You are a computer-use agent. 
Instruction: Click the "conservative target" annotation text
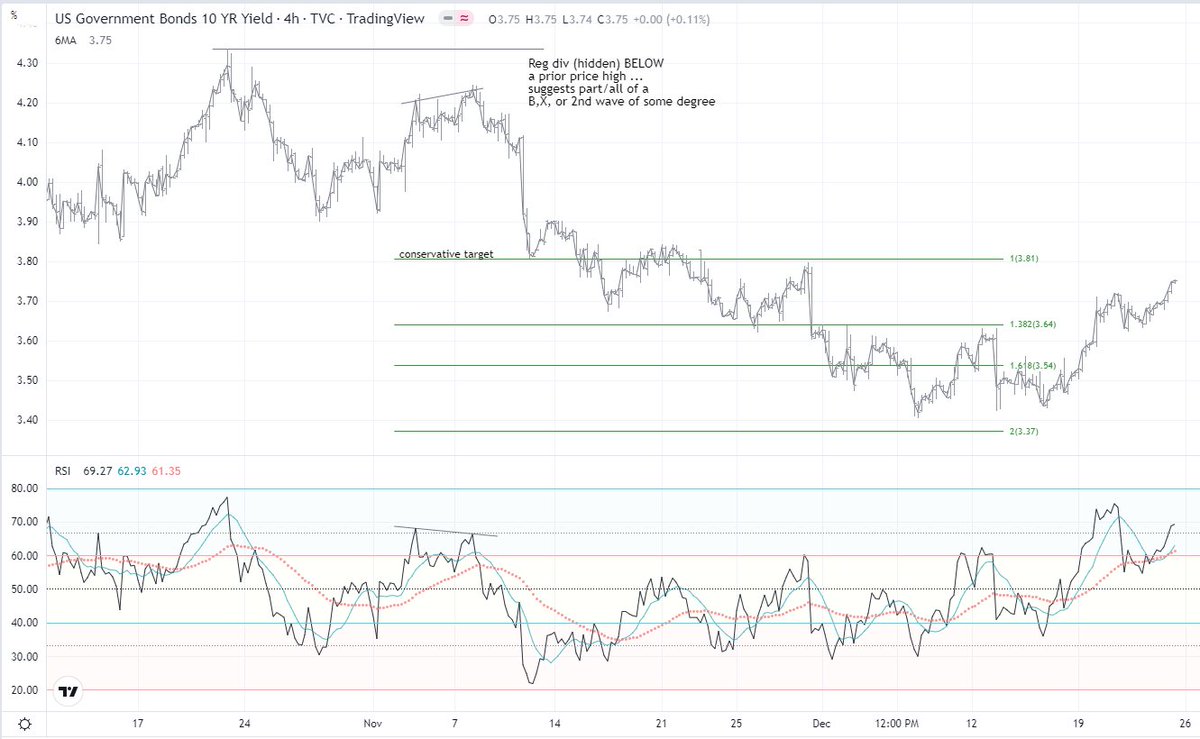click(x=446, y=254)
